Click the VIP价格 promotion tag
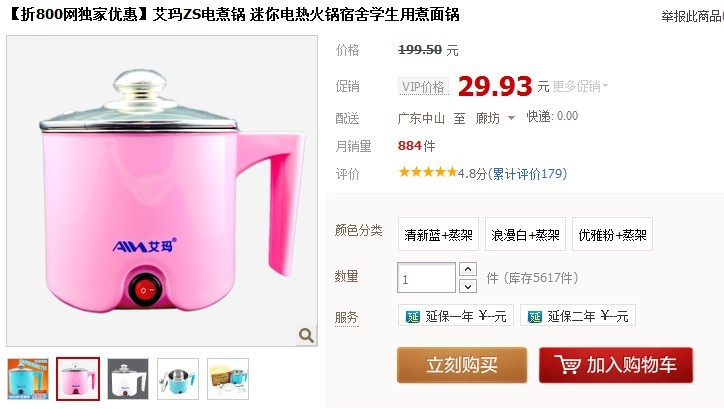 pos(423,86)
